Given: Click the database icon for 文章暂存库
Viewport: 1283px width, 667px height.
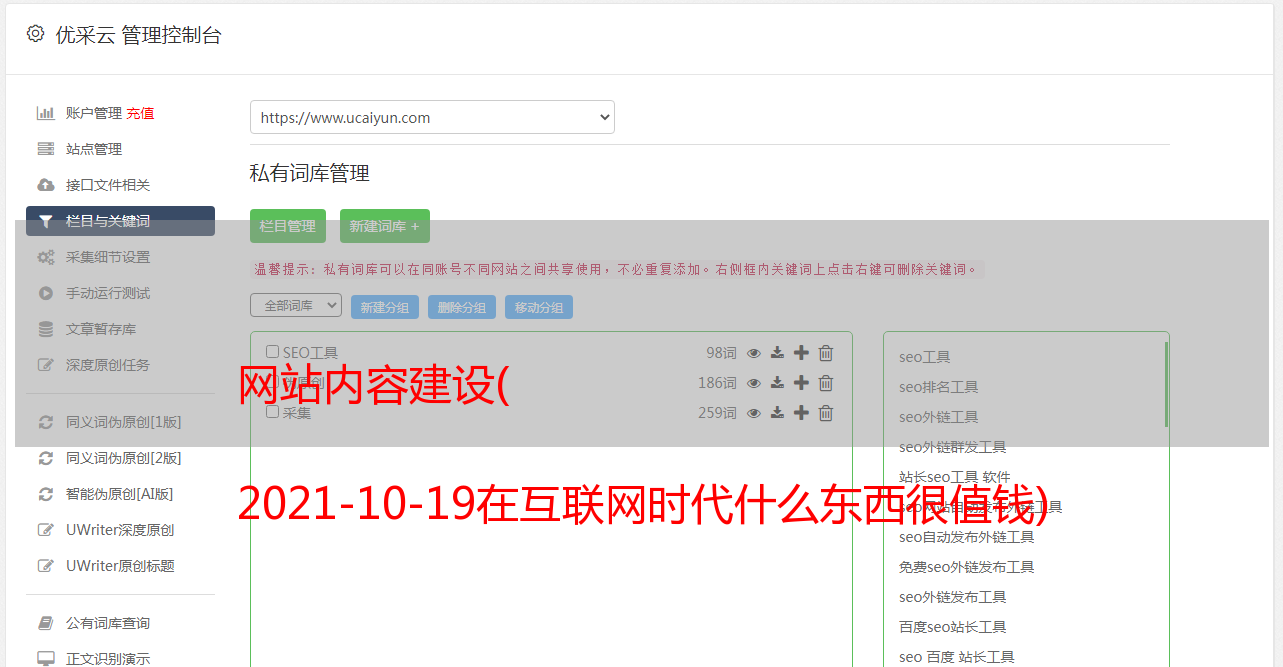Looking at the screenshot, I should click(x=45, y=329).
